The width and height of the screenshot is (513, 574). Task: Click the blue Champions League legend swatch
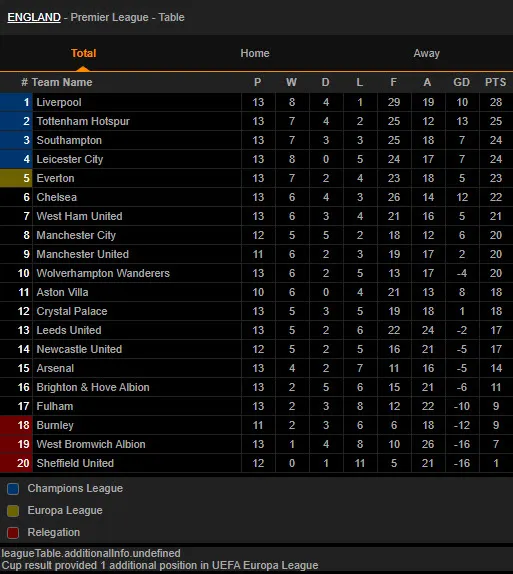pyautogui.click(x=13, y=489)
